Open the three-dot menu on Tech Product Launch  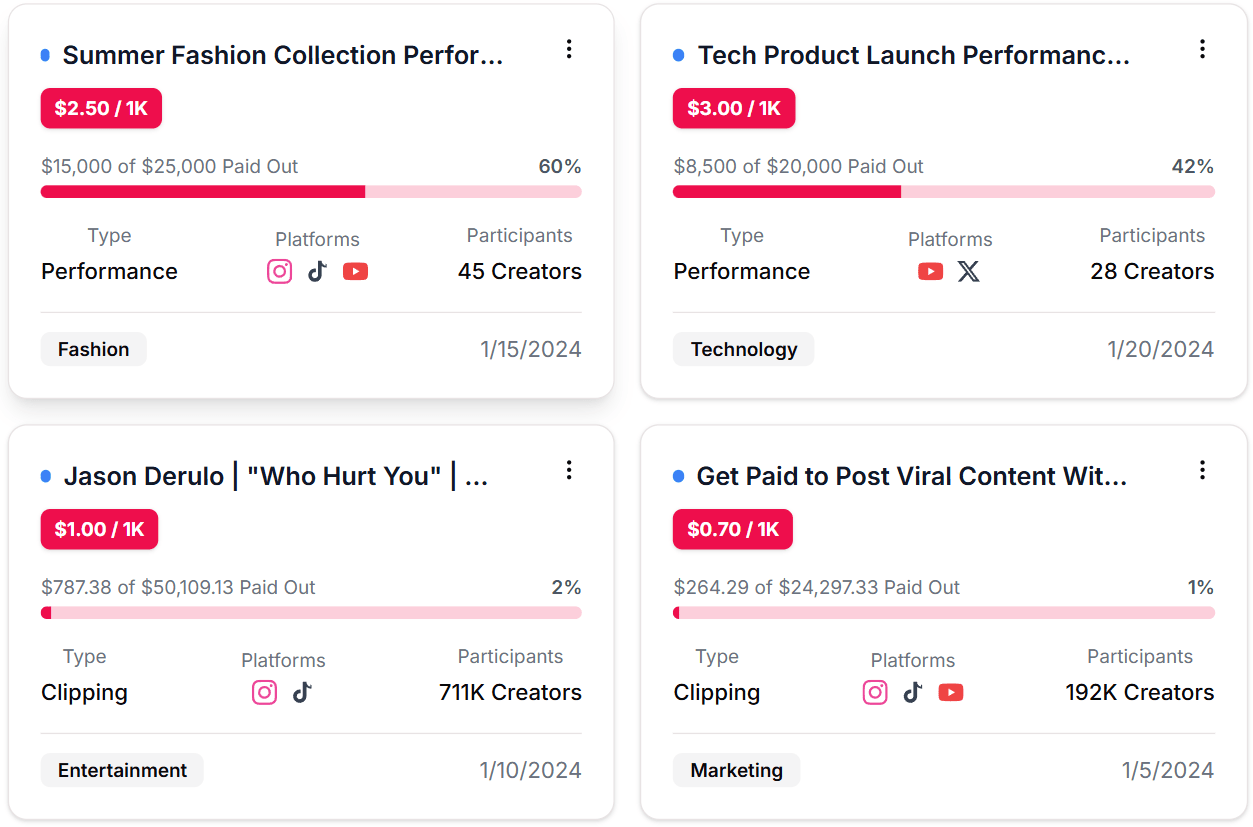[x=1202, y=48]
